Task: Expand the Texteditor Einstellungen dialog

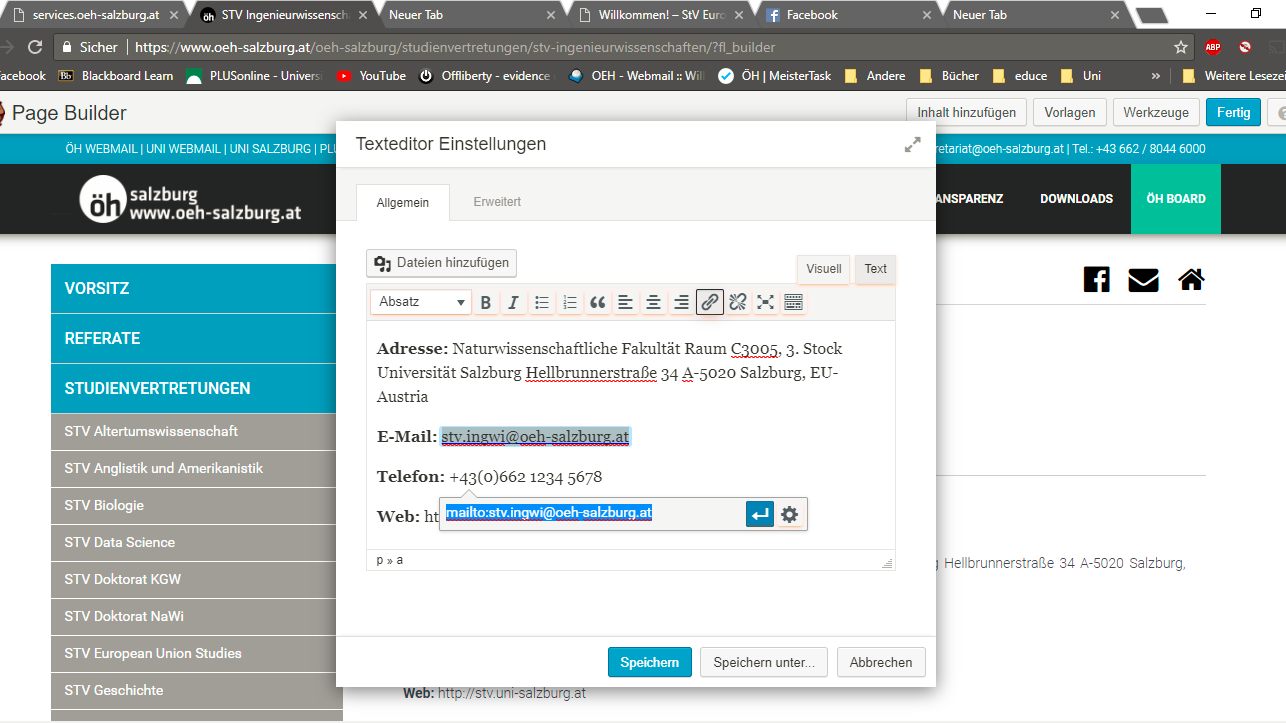Action: [912, 144]
